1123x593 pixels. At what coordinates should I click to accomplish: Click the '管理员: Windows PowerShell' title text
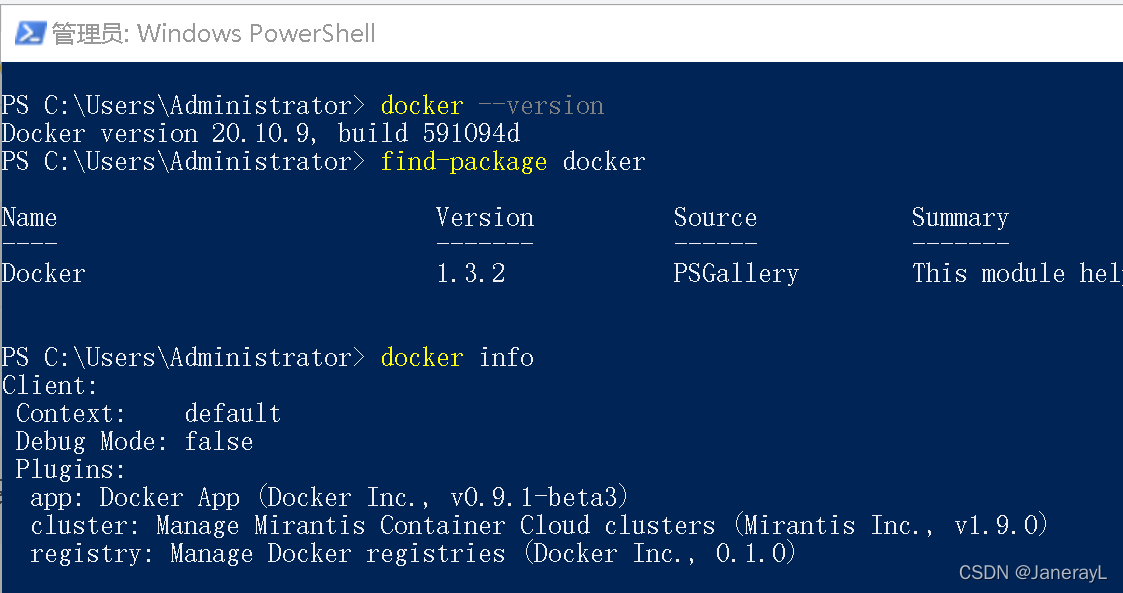[215, 33]
